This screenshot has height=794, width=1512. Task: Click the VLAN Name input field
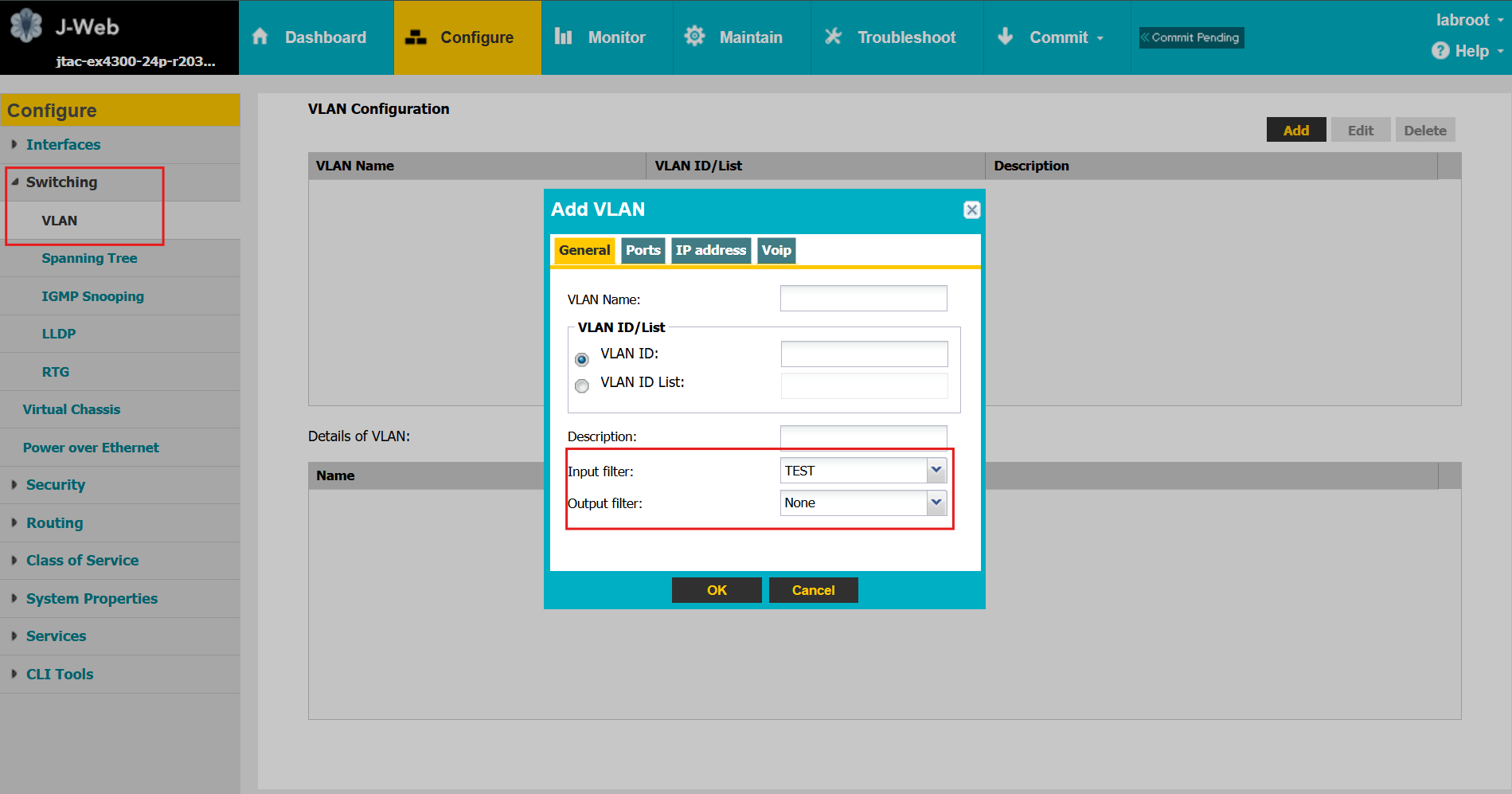[x=863, y=298]
